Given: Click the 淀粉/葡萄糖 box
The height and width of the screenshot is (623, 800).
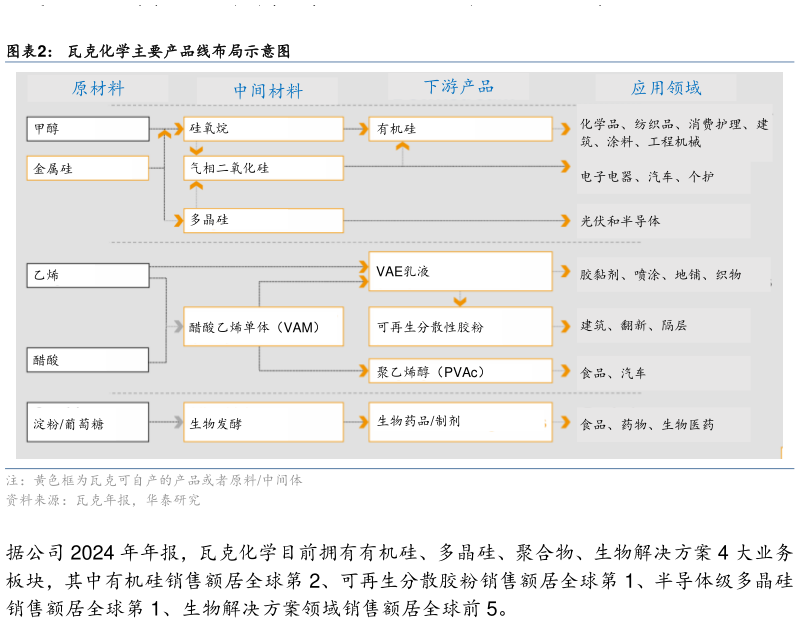Looking at the screenshot, I should pyautogui.click(x=88, y=422).
